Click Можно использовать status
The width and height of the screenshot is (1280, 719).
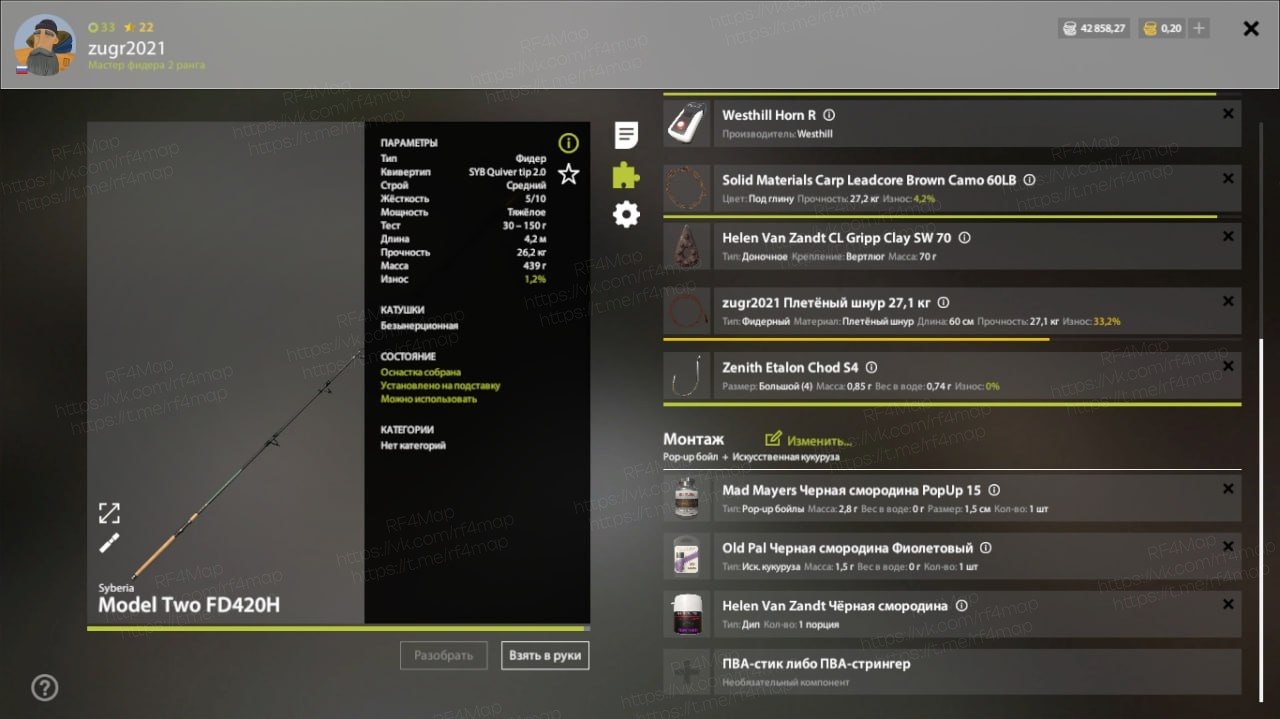click(429, 399)
